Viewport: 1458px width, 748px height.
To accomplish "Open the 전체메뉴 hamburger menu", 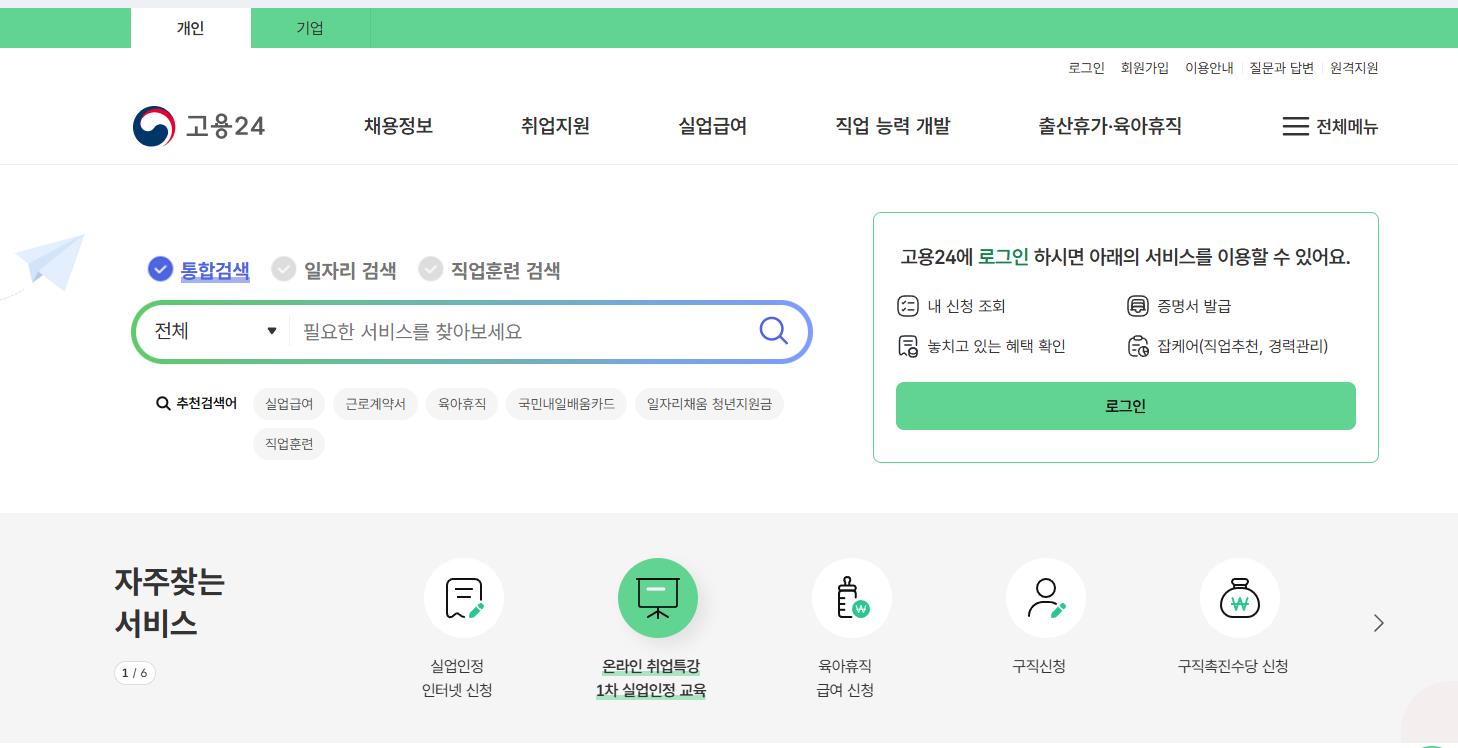I will (1330, 127).
